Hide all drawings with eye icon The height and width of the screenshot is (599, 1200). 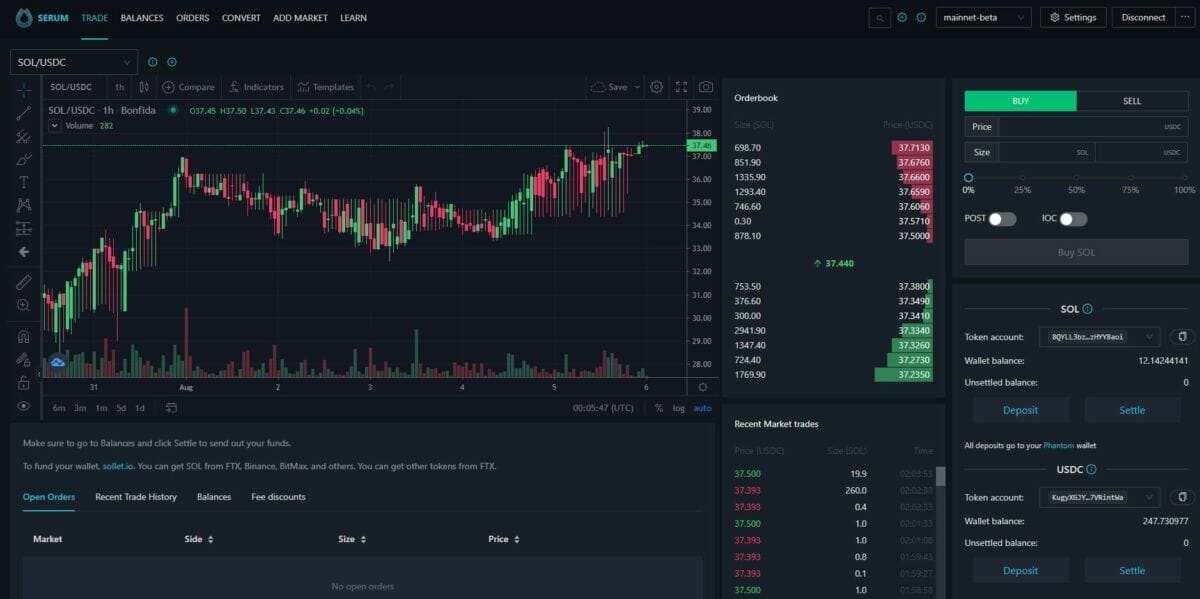point(24,406)
